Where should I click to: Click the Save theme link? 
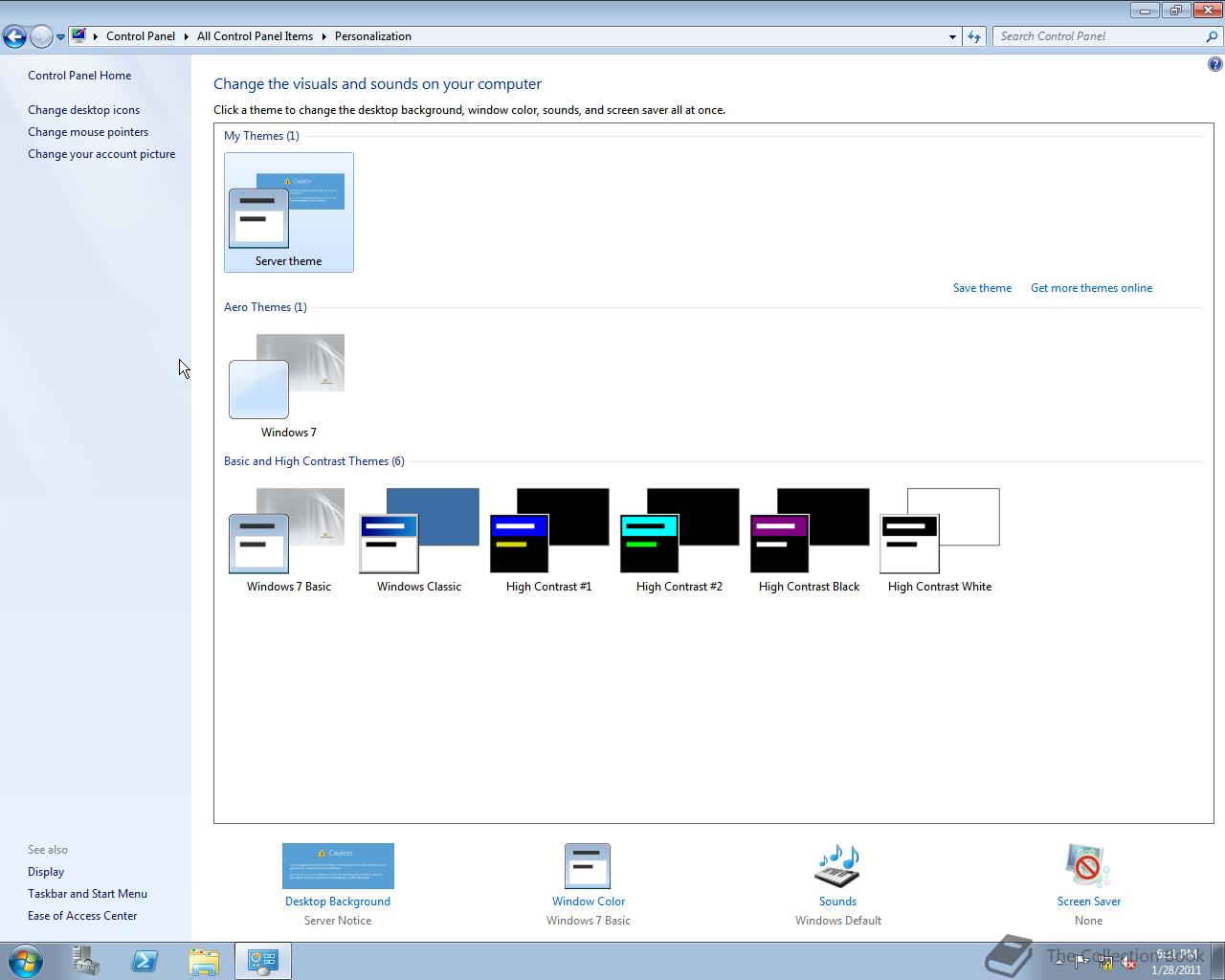pos(982,288)
